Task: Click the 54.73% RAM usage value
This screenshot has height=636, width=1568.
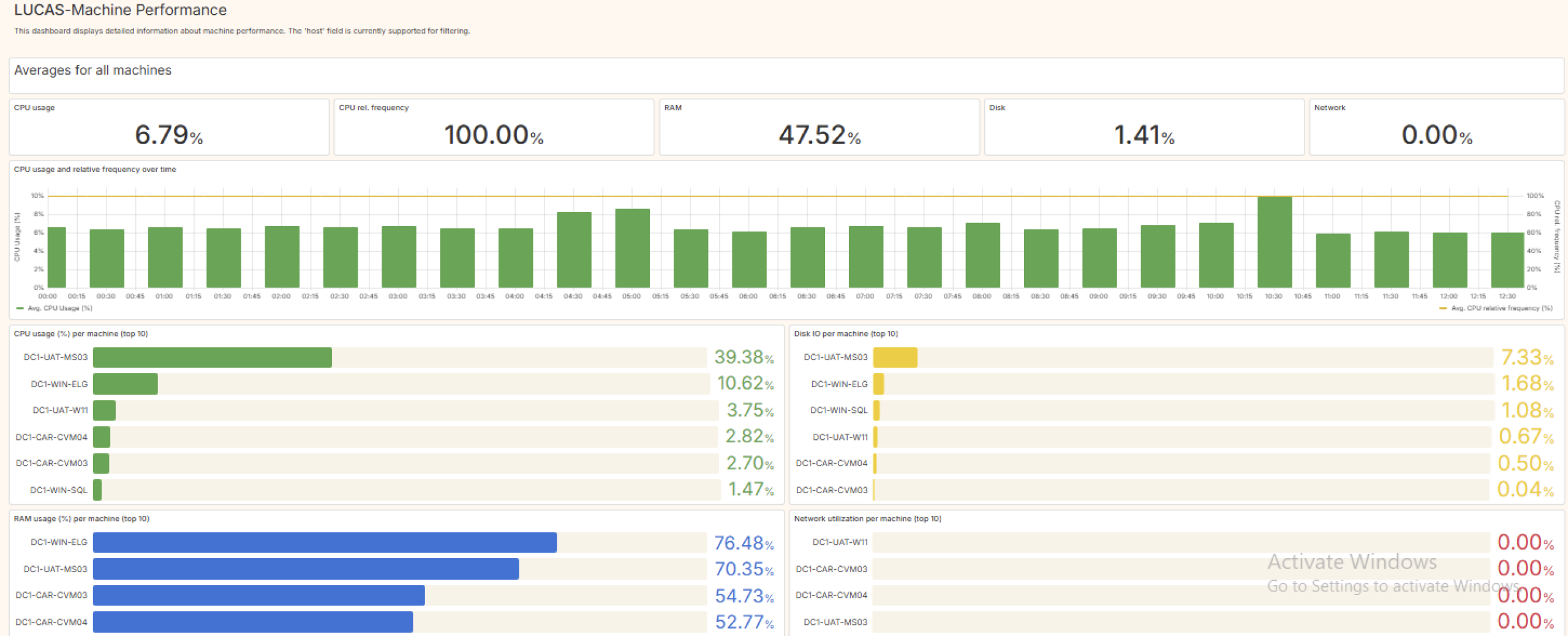Action: coord(744,596)
